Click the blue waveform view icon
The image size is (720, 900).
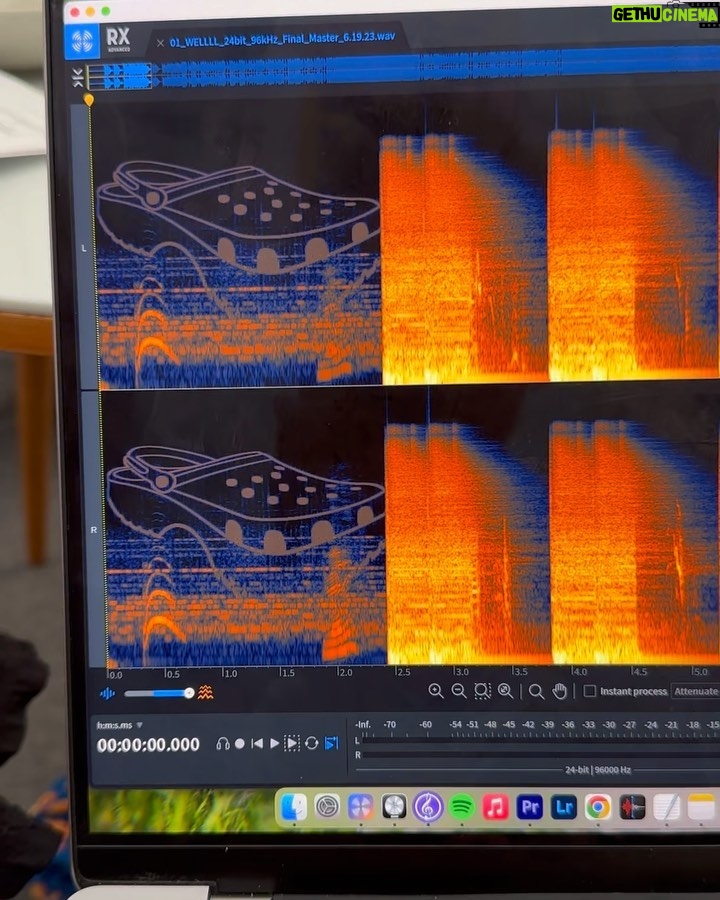pos(107,693)
